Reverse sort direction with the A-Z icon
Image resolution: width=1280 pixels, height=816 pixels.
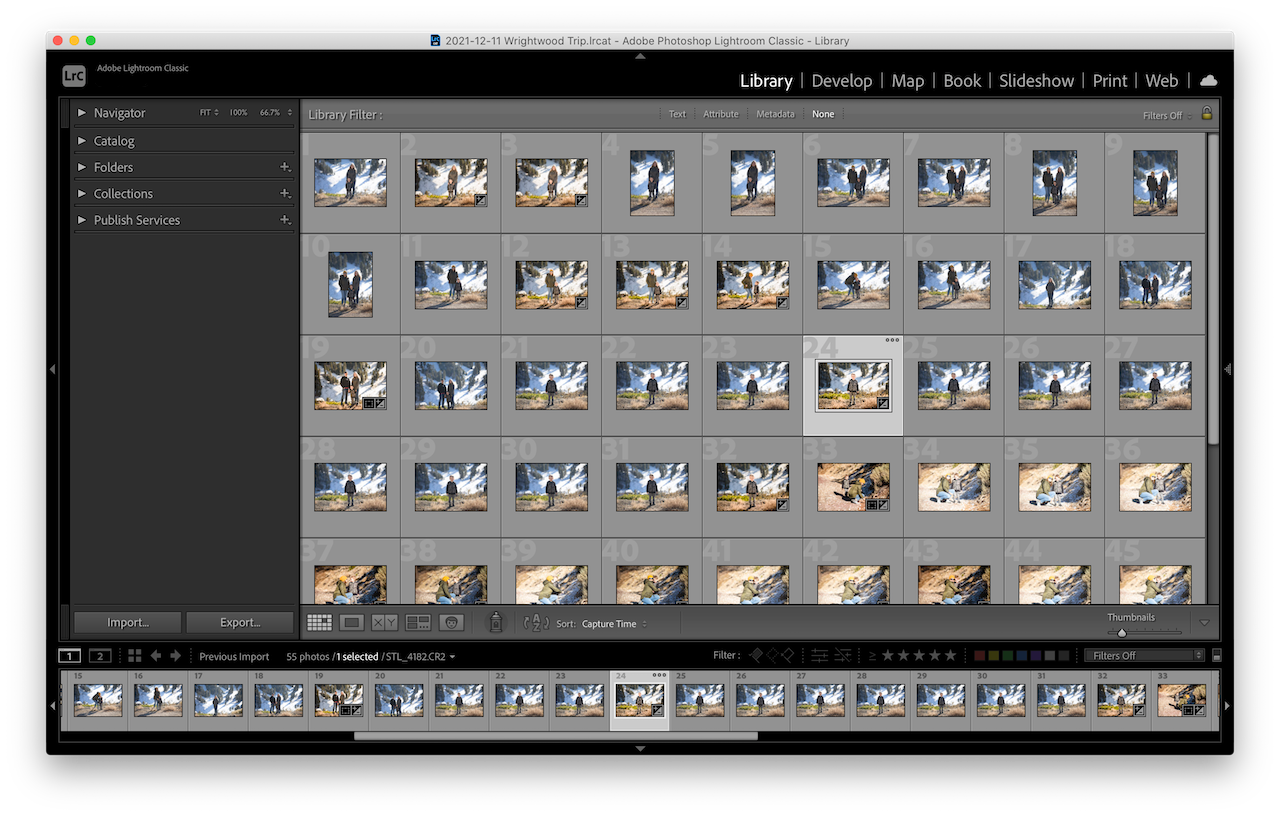pyautogui.click(x=536, y=623)
